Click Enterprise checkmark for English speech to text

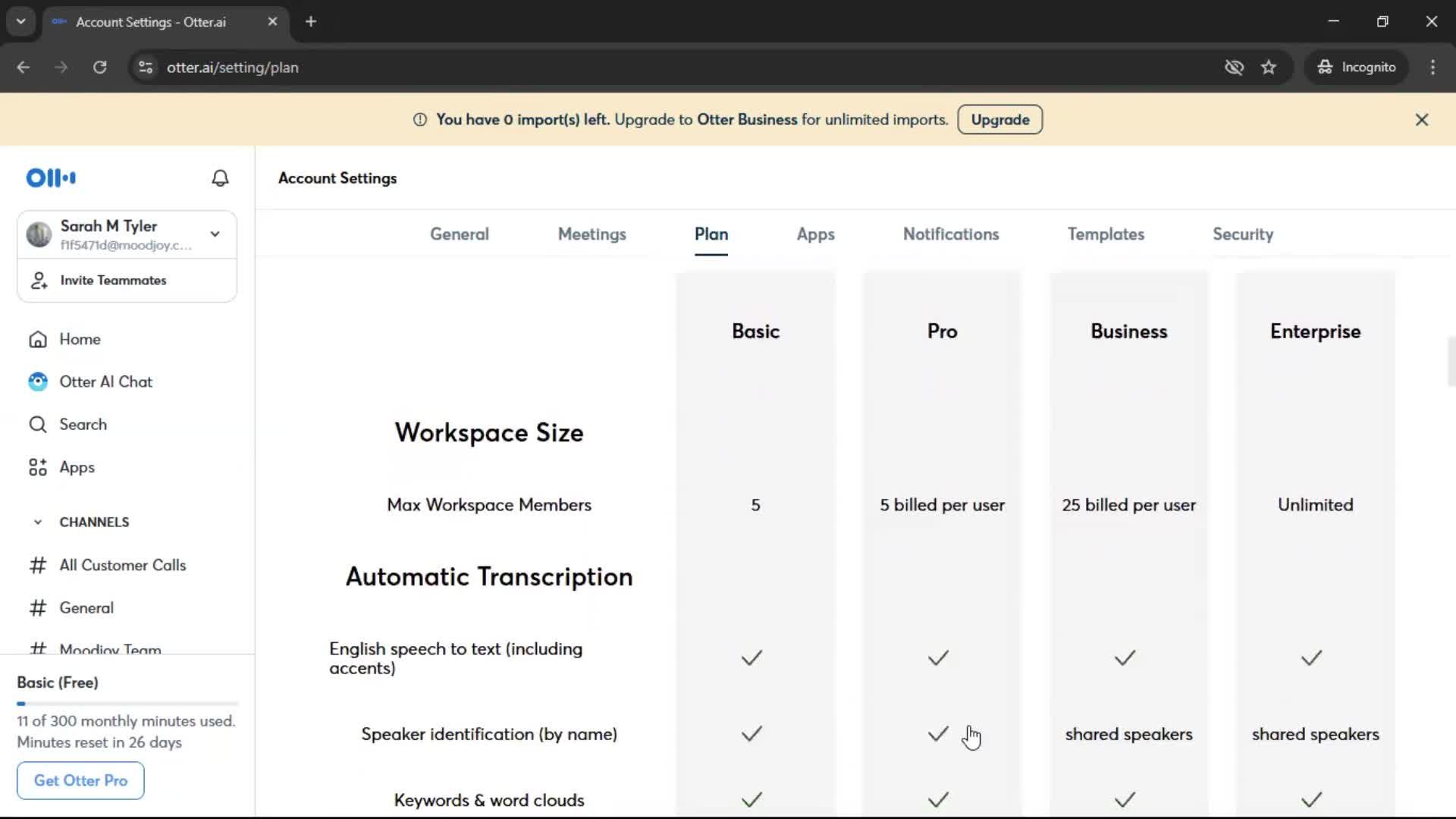click(1311, 658)
